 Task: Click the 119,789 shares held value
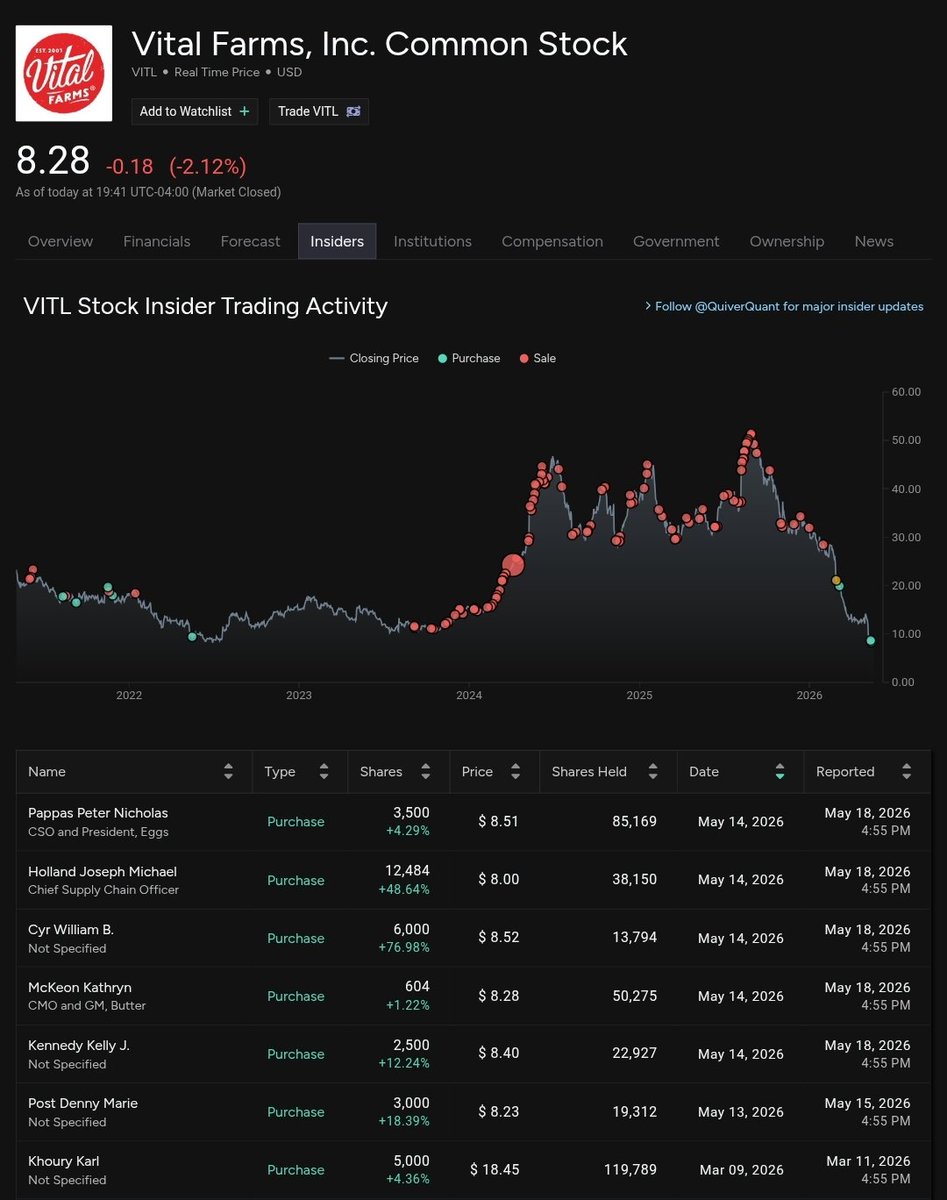click(x=630, y=1169)
